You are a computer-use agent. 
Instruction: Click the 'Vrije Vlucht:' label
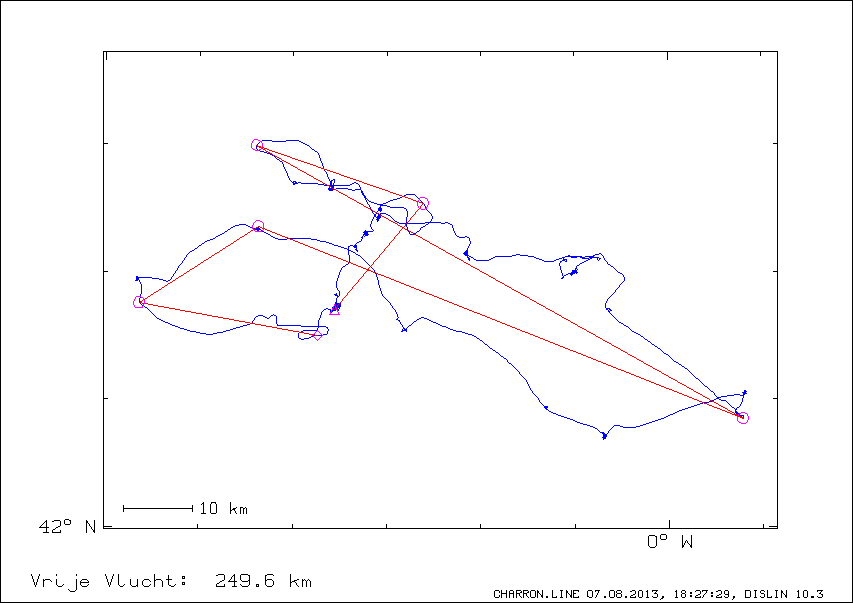click(x=109, y=581)
